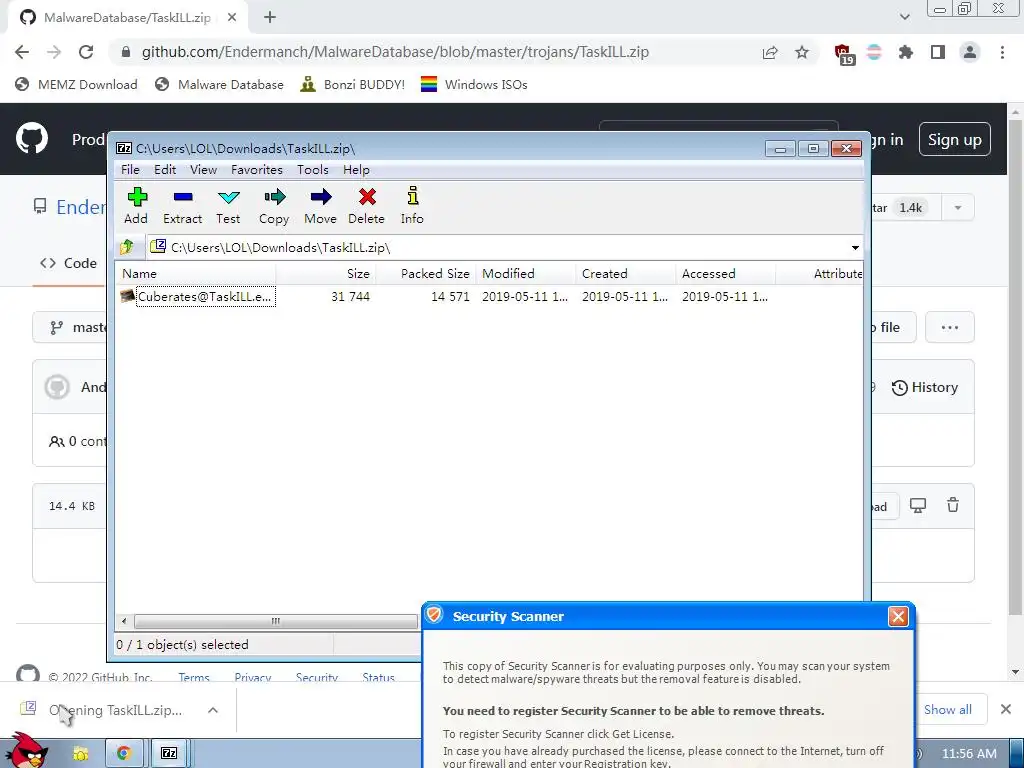Image resolution: width=1024 pixels, height=768 pixels.
Task: Open the 7-Zip File menu
Action: coord(130,170)
